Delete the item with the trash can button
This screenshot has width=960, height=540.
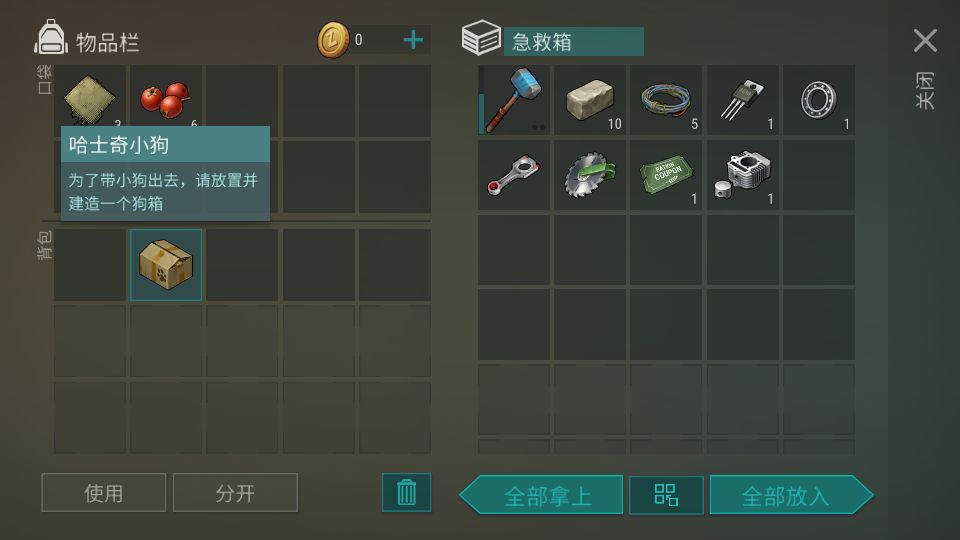click(407, 492)
